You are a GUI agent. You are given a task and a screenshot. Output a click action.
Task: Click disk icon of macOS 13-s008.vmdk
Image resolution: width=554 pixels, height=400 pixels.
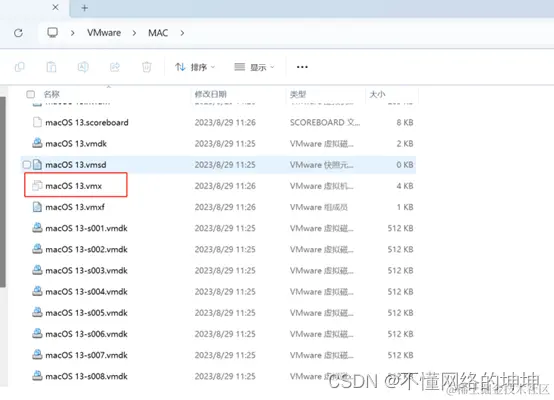(x=37, y=376)
